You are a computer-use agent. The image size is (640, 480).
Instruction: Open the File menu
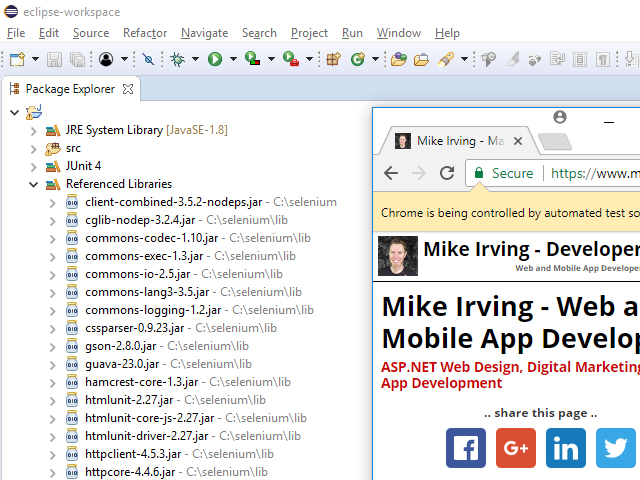tap(16, 33)
